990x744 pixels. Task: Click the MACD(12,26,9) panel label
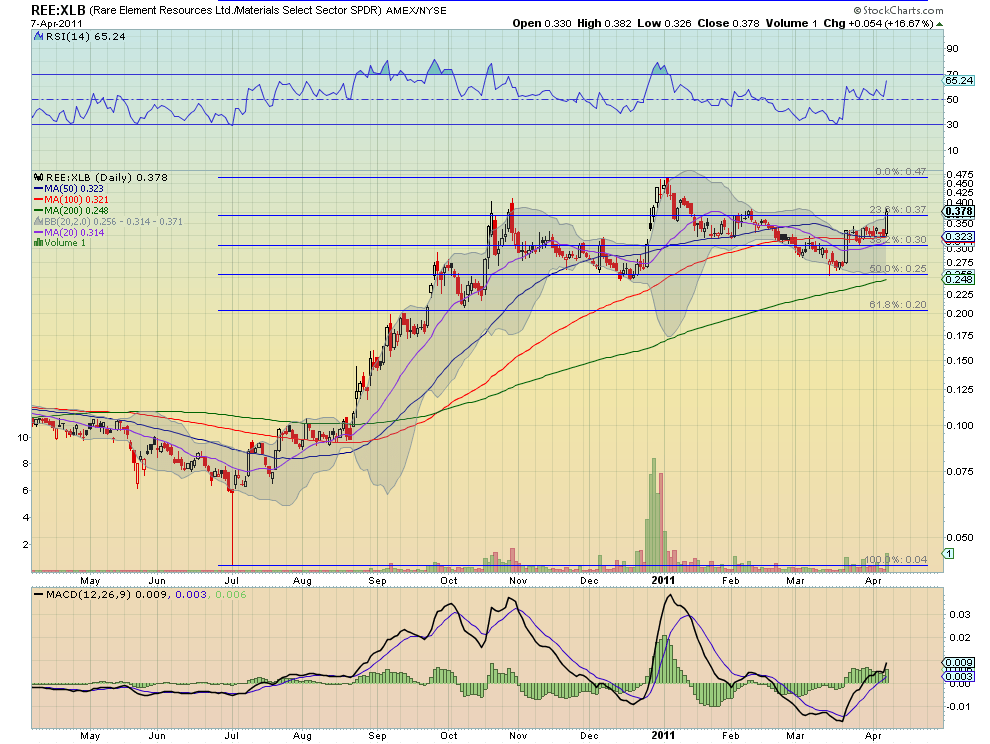tap(88, 594)
